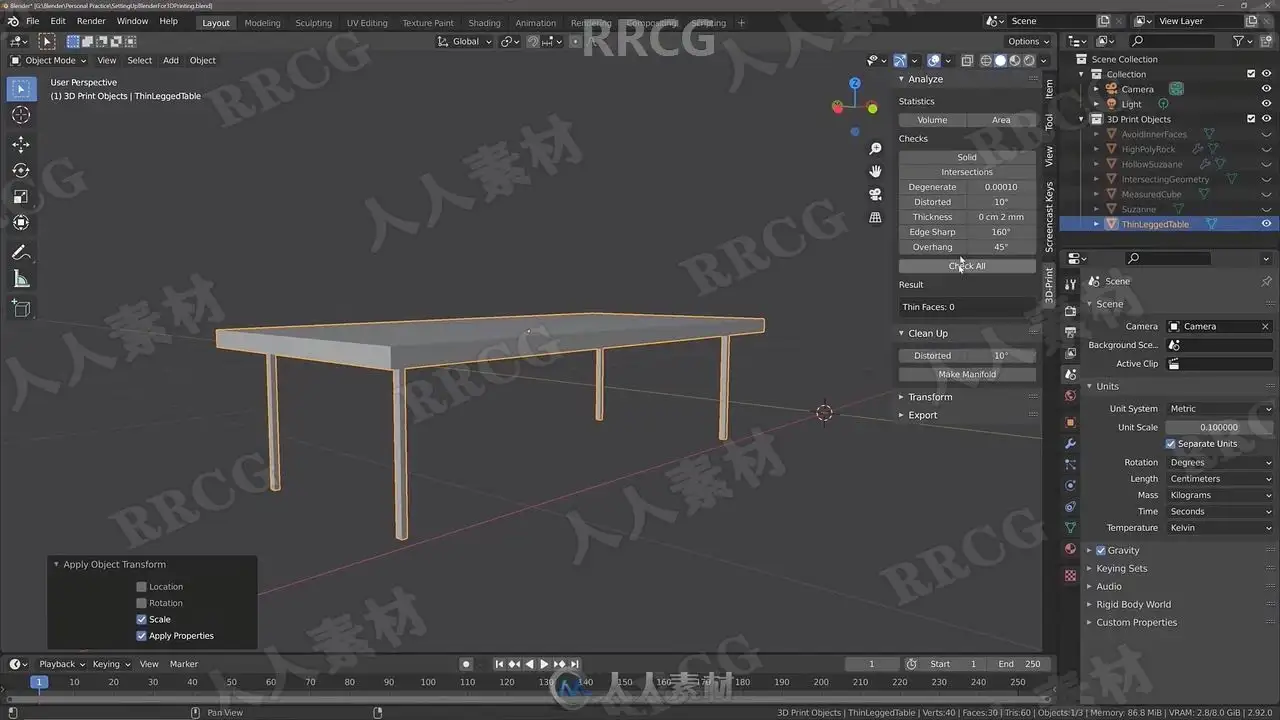Open the Modifier properties wrench icon
Screen dimensions: 1280x720
click(1070, 443)
